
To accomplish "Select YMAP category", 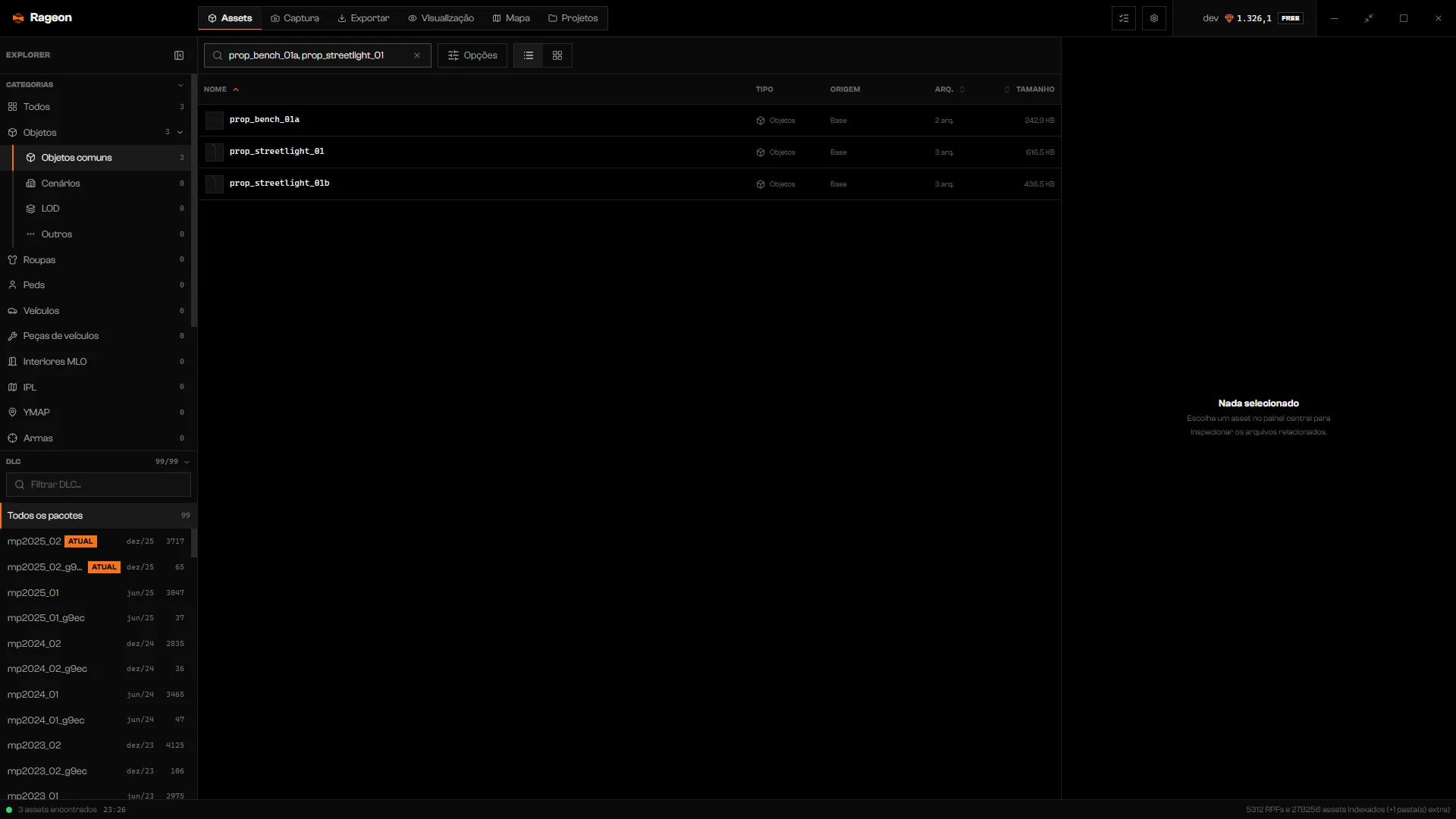I will [x=96, y=413].
